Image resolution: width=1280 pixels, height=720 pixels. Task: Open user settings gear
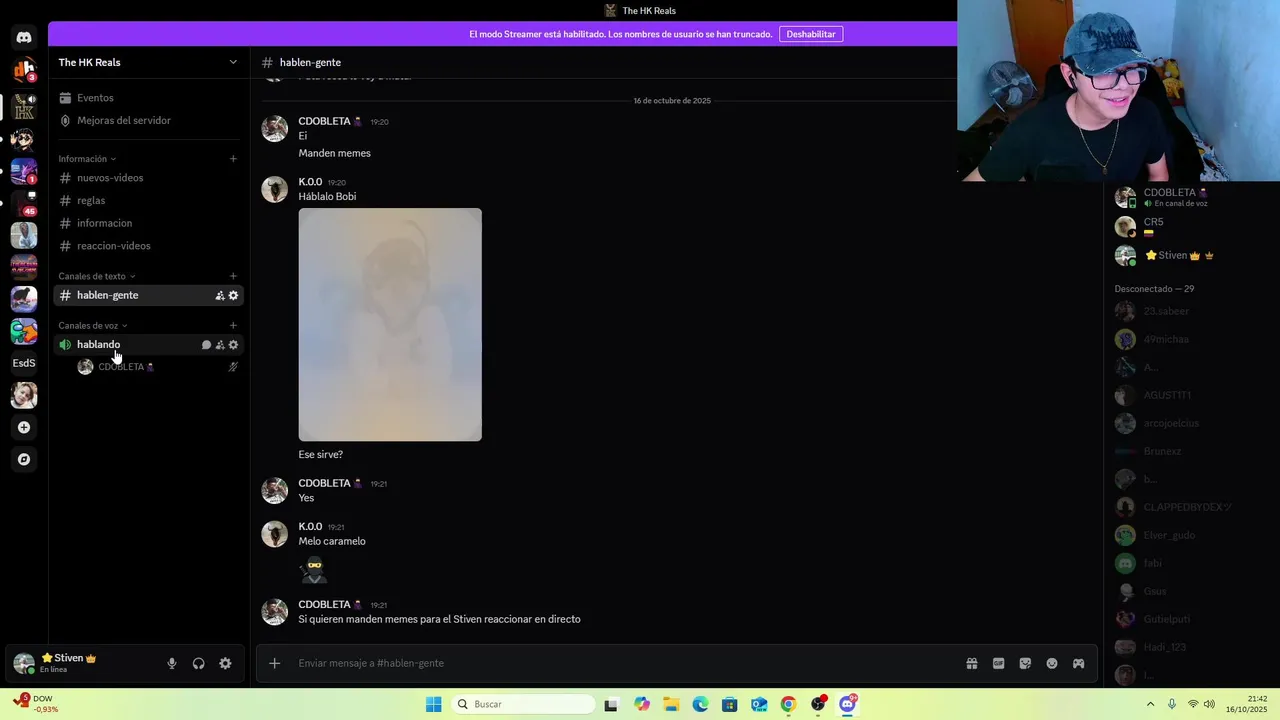click(x=225, y=663)
